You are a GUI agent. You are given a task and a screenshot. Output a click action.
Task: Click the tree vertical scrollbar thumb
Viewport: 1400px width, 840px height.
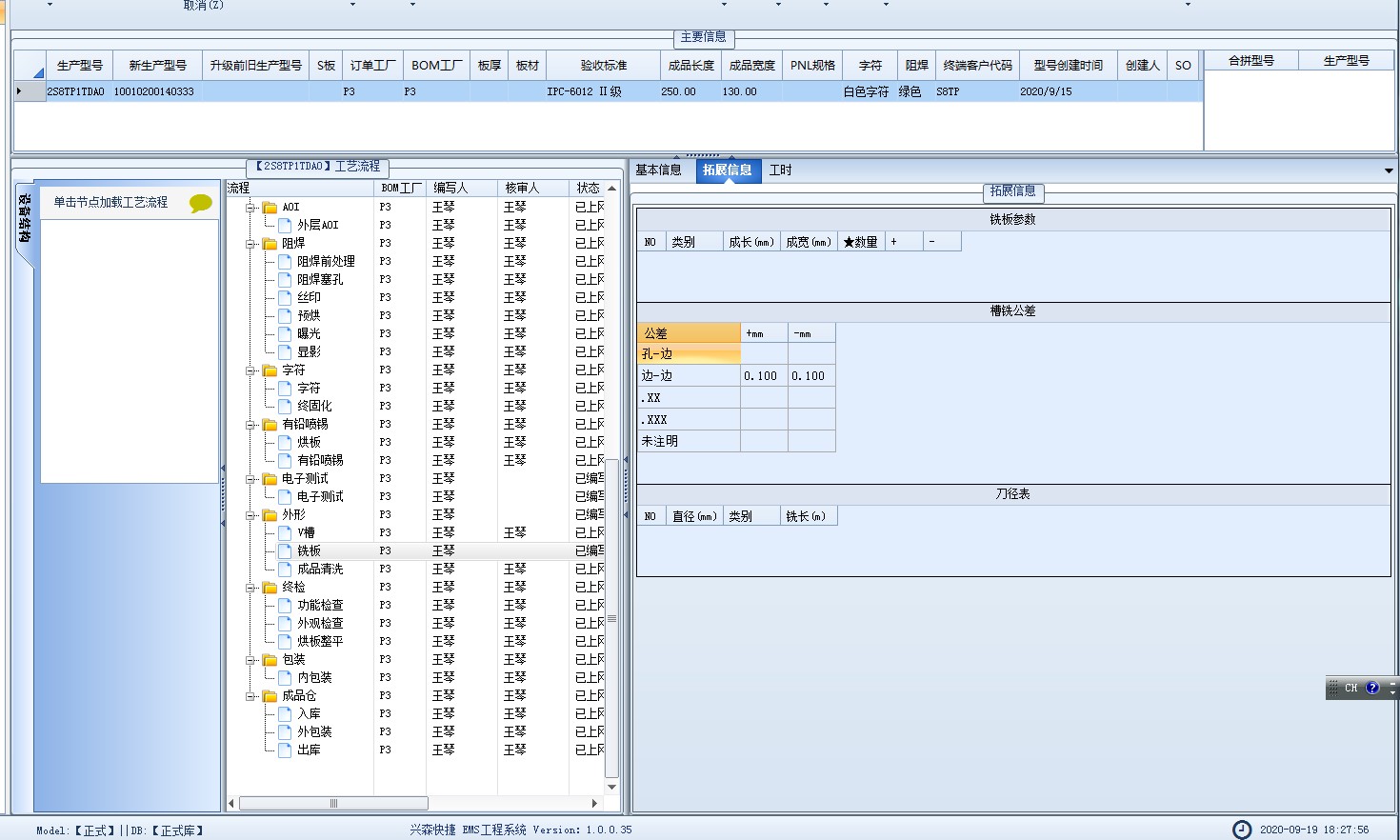click(x=611, y=618)
